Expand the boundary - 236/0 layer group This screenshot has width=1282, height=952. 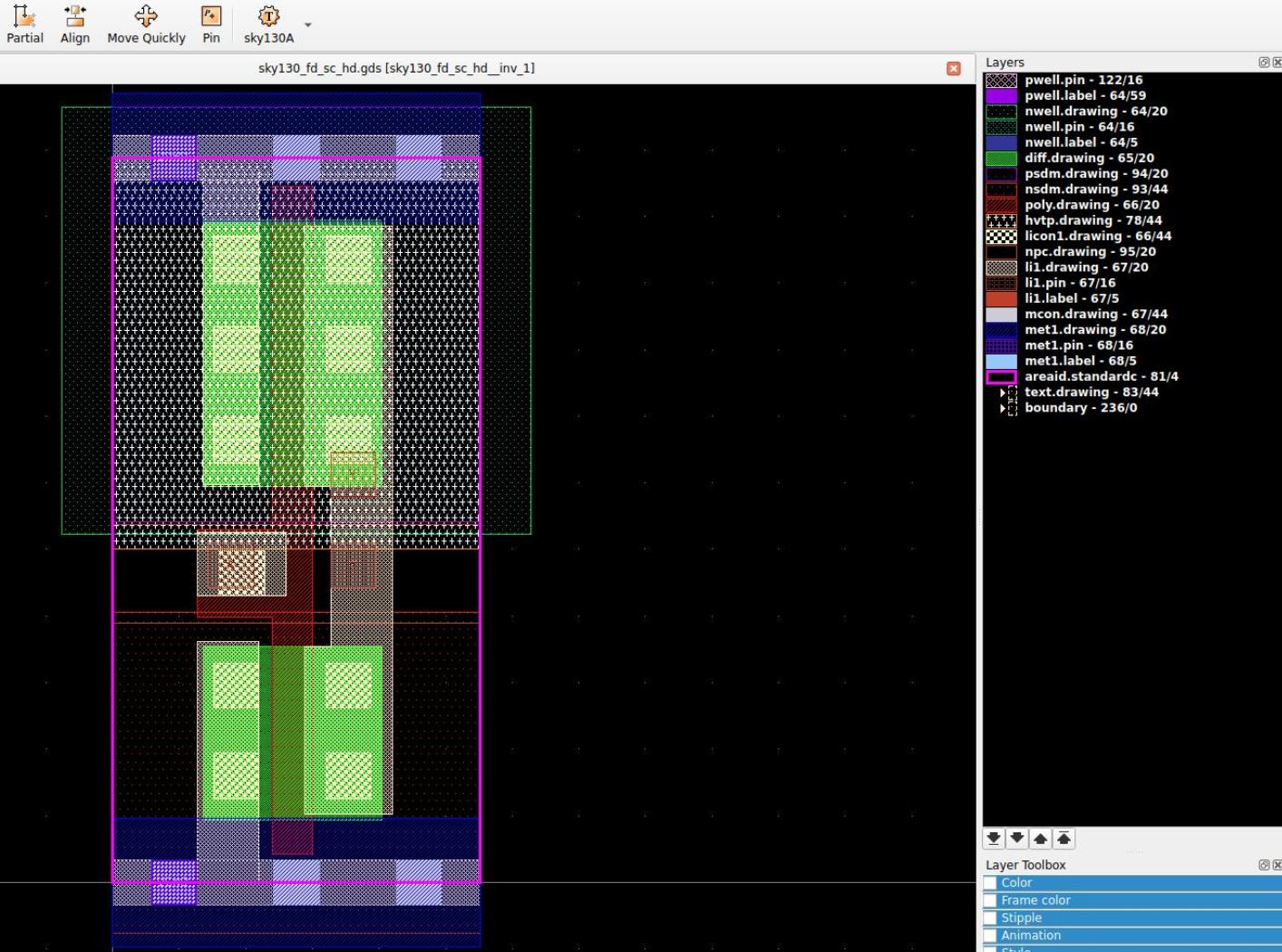pos(1003,408)
